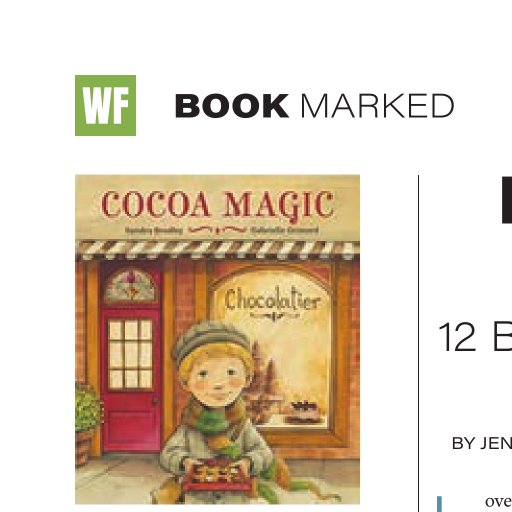Click the red box of chocolates the boy holds
Viewport: 512px width, 512px height.
218,475
